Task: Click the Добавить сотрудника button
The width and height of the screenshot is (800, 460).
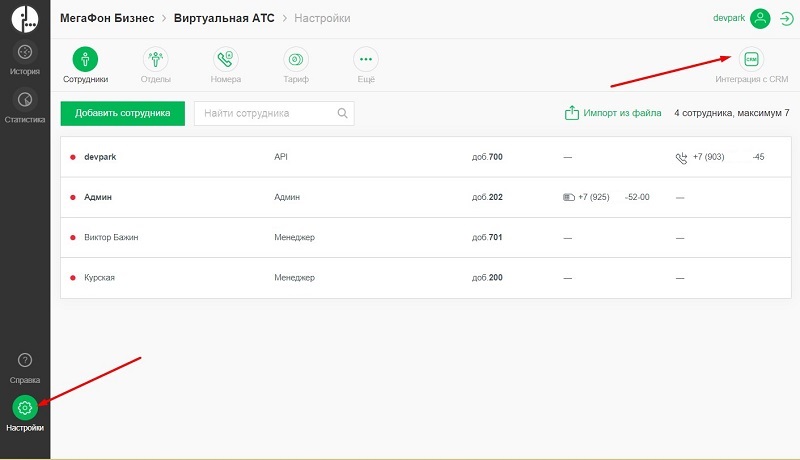Action: [122, 113]
